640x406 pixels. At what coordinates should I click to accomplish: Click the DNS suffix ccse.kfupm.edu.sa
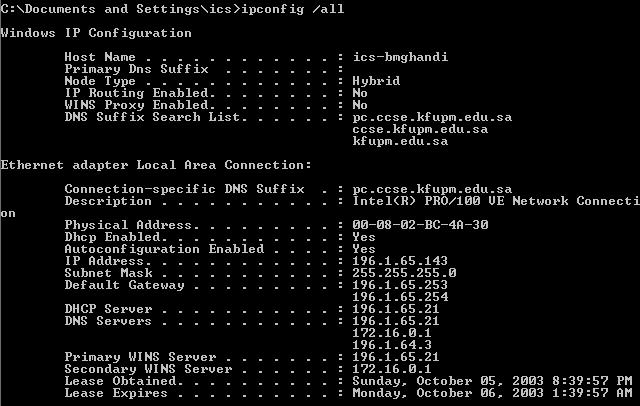click(x=420, y=129)
